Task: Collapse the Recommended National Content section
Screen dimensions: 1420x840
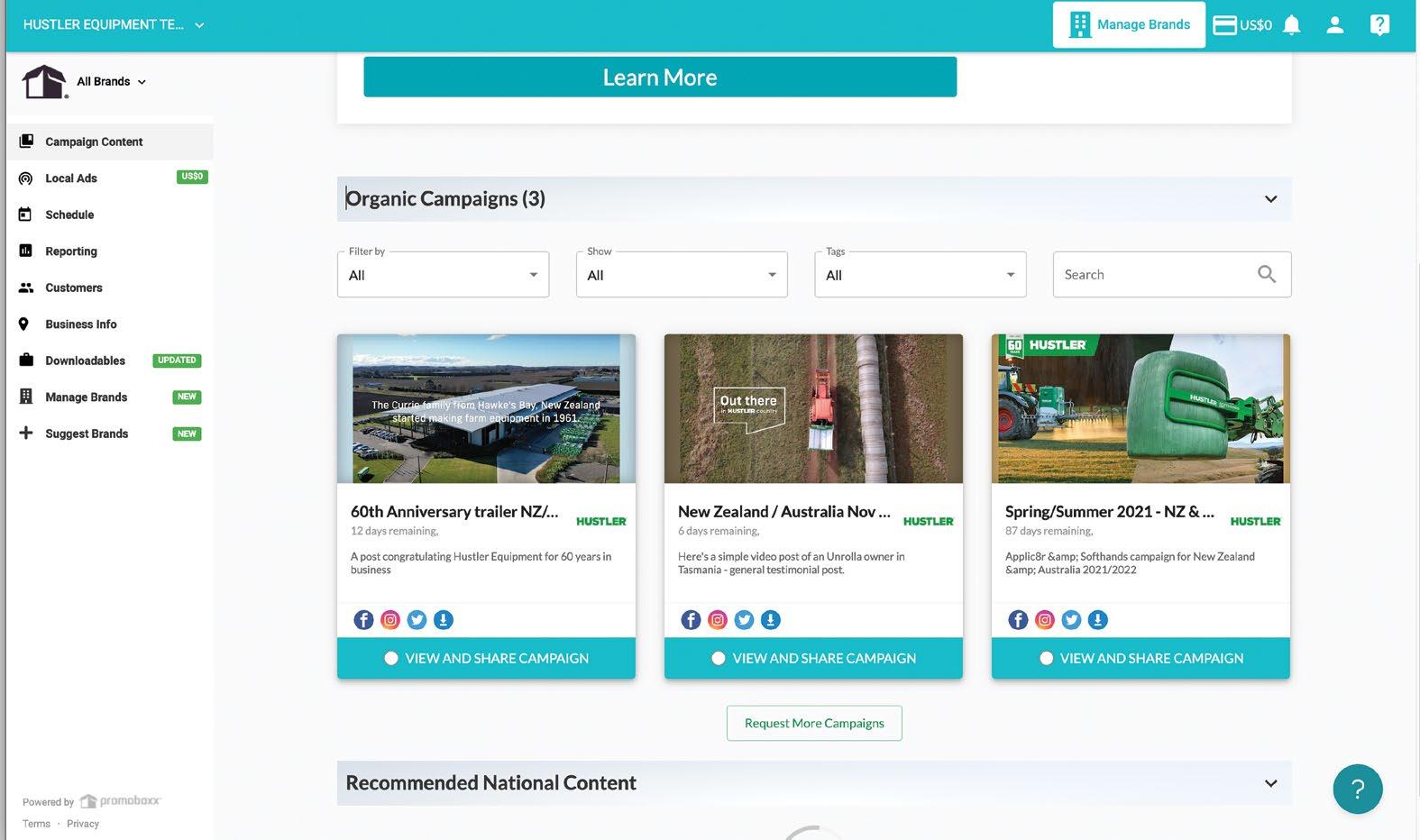Action: point(1270,783)
